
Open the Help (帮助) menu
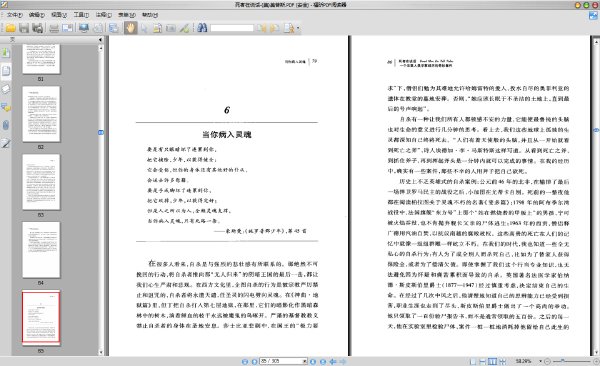(x=150, y=15)
